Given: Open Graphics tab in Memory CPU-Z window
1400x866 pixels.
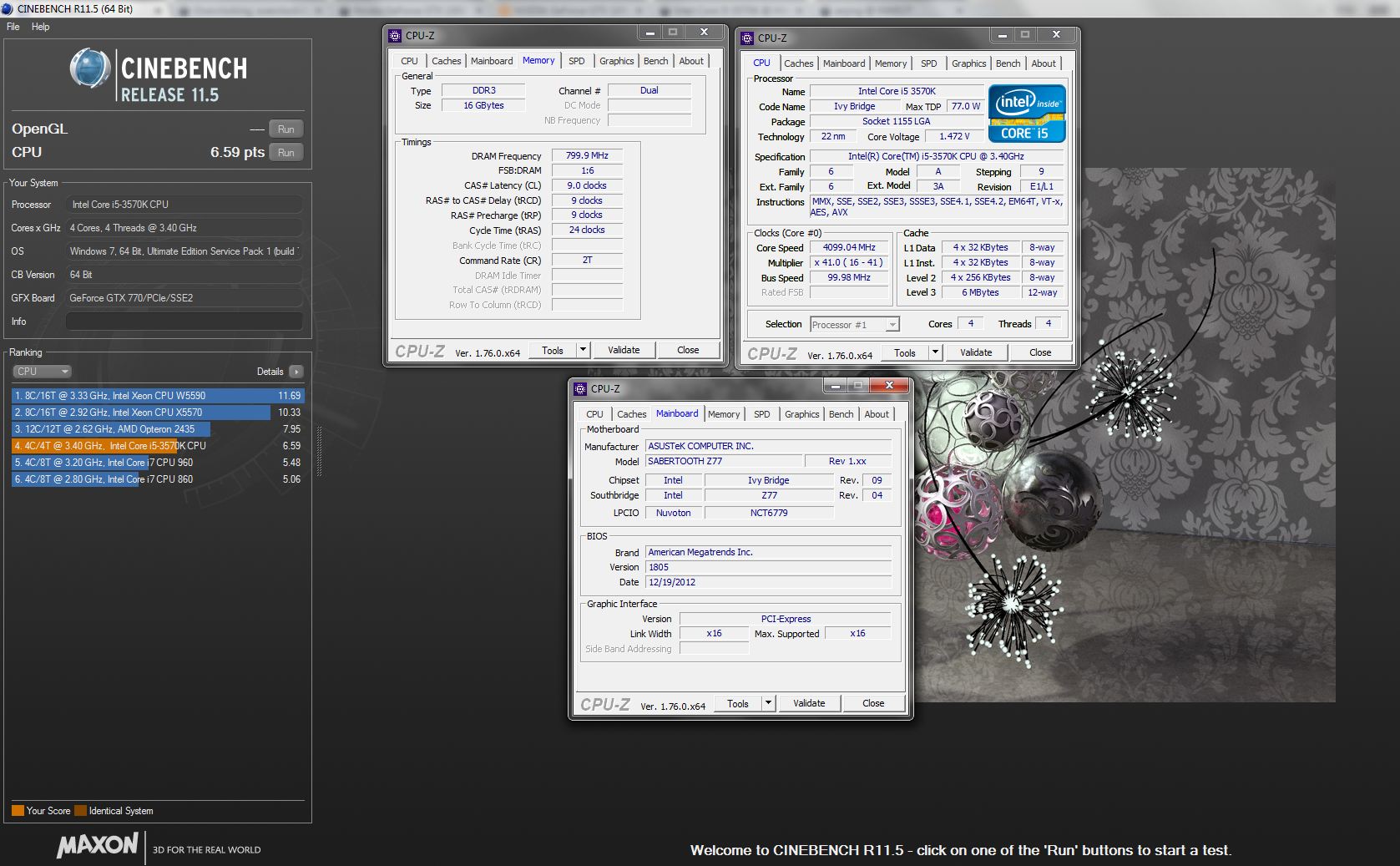Looking at the screenshot, I should [616, 61].
